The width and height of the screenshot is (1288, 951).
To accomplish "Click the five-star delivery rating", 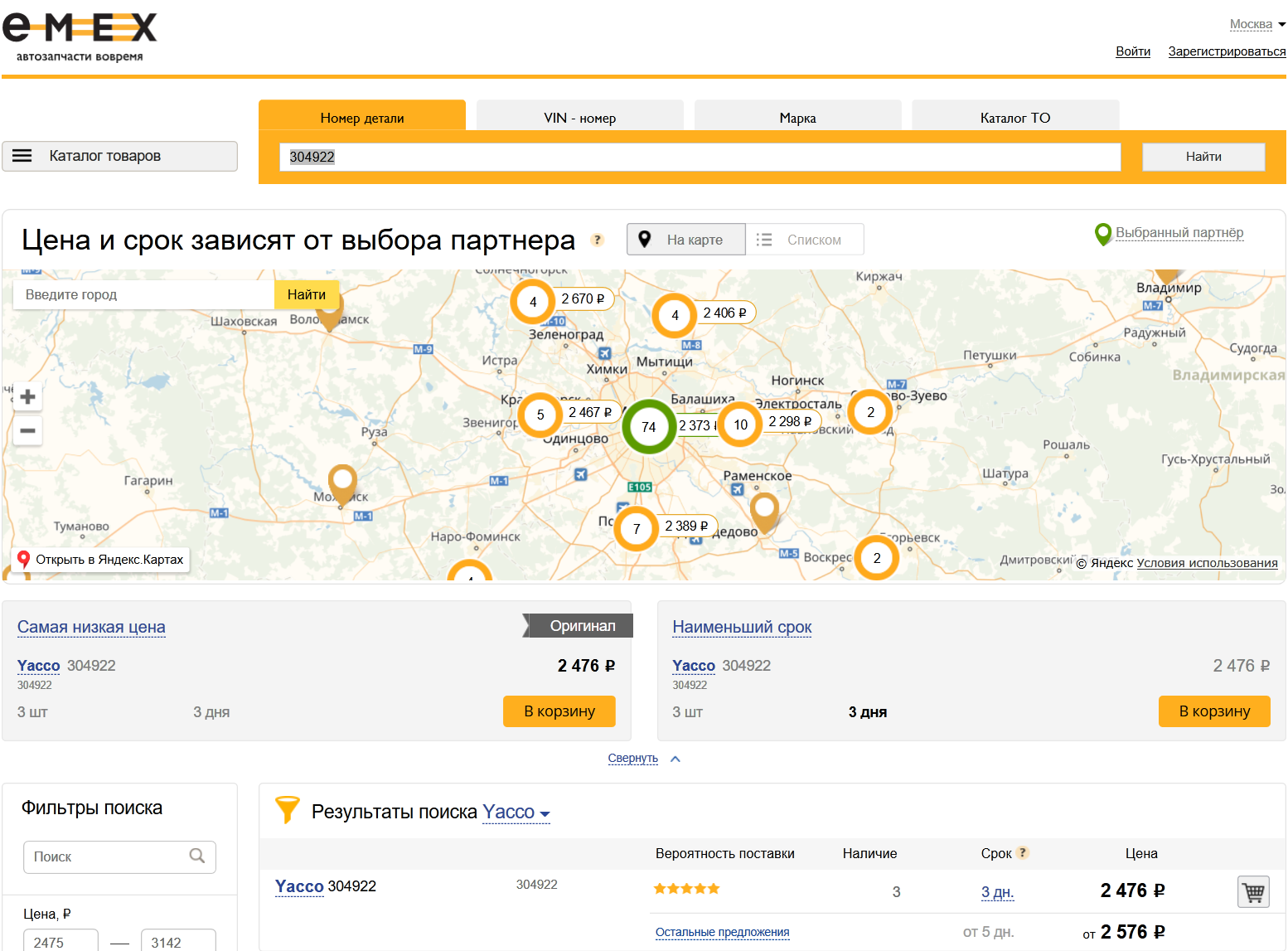I will click(x=686, y=889).
